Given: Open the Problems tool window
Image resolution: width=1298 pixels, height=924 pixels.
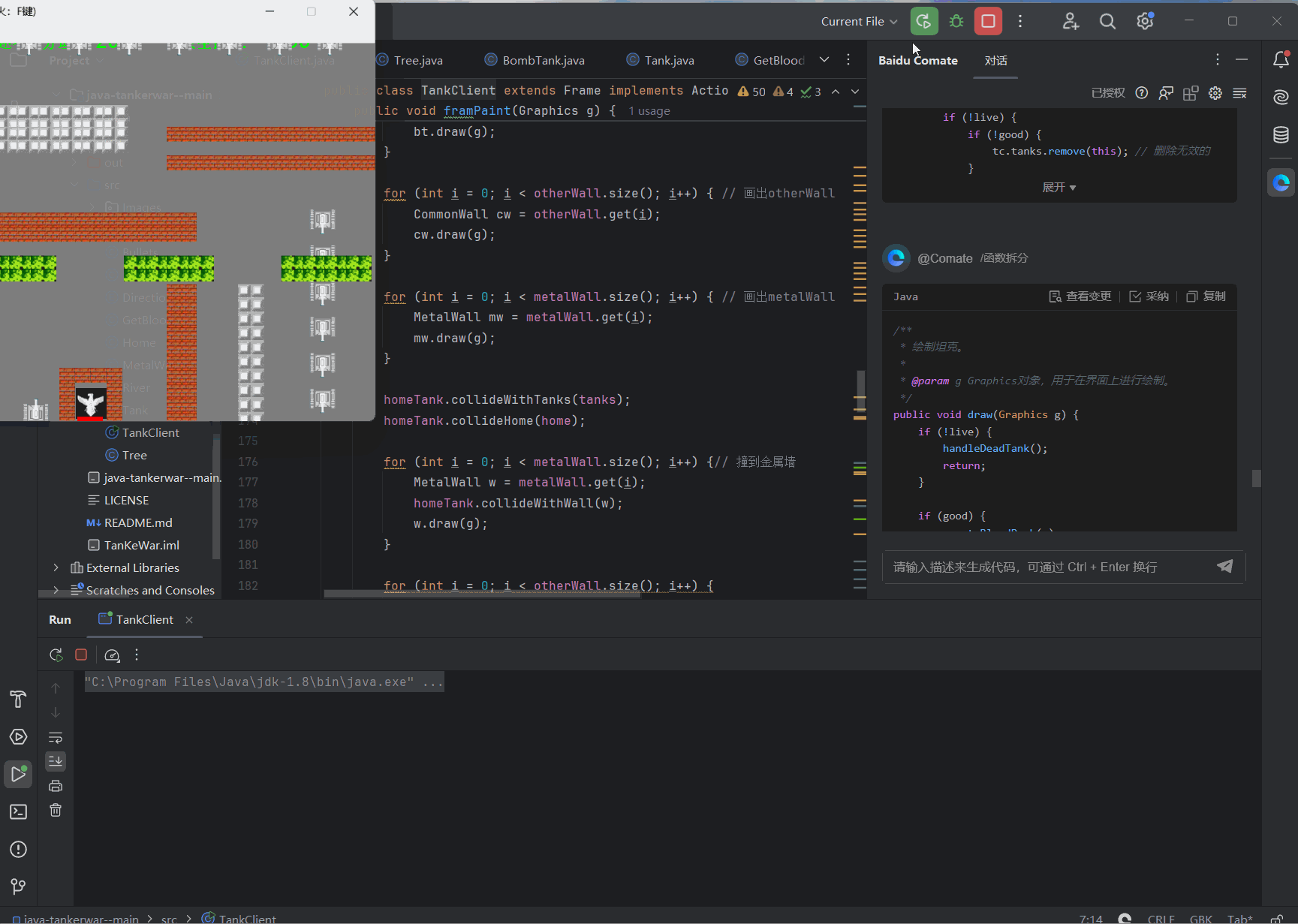Looking at the screenshot, I should (x=18, y=849).
